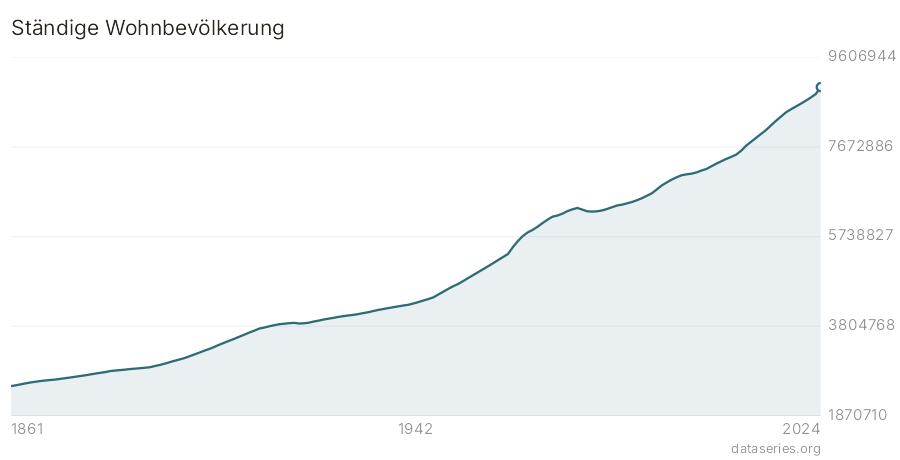Open the dataseries.org source link
This screenshot has width=900, height=460.
tap(776, 449)
